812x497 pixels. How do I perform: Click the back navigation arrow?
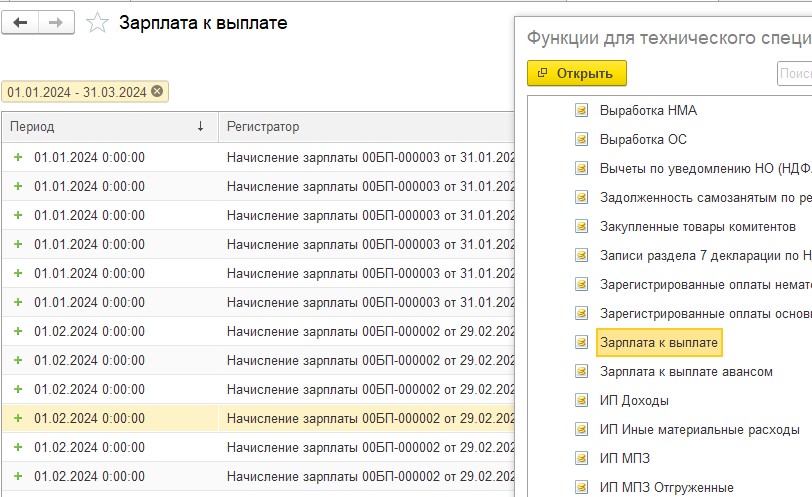pos(20,22)
